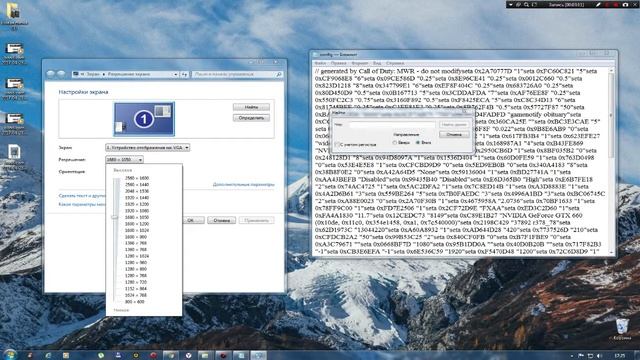Open Дополнительные параметры link
Viewport: 640px width, 360px height.
243,184
